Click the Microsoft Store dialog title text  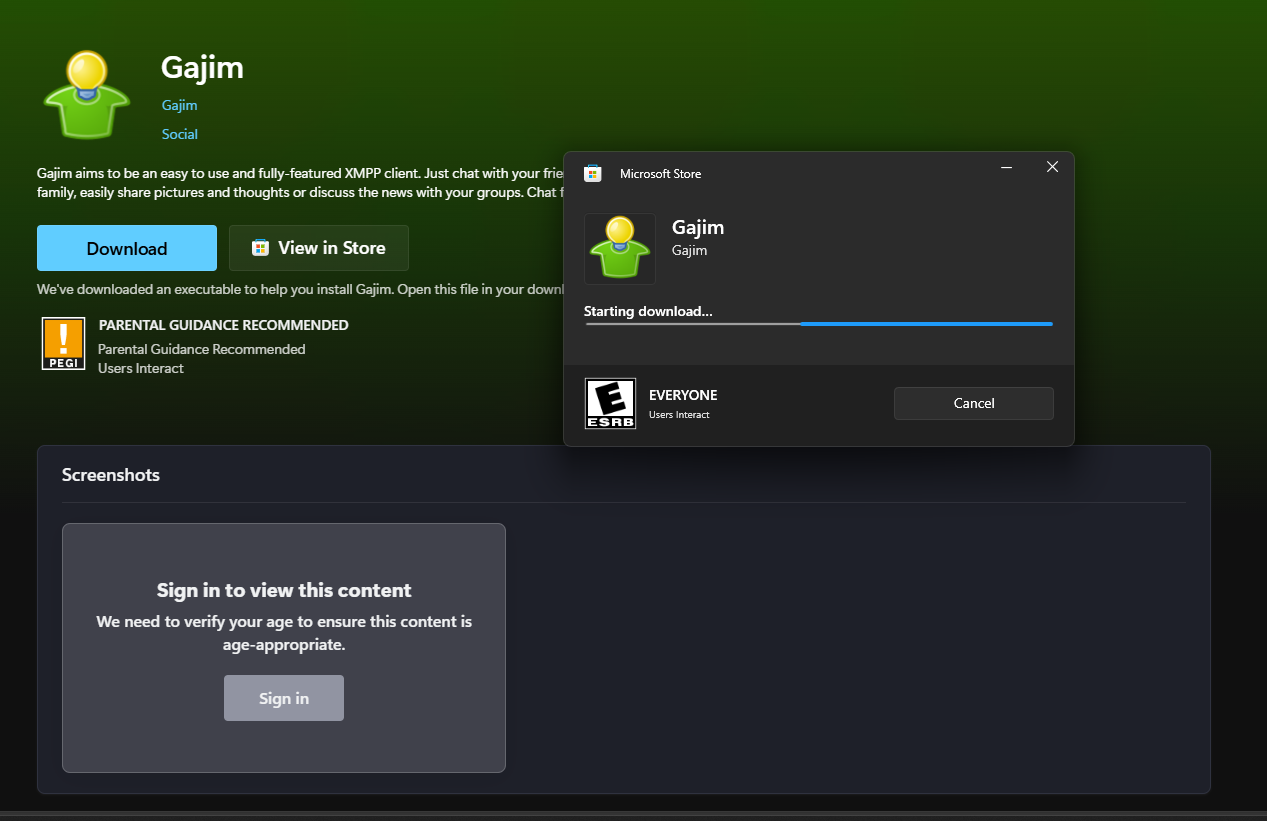(660, 174)
